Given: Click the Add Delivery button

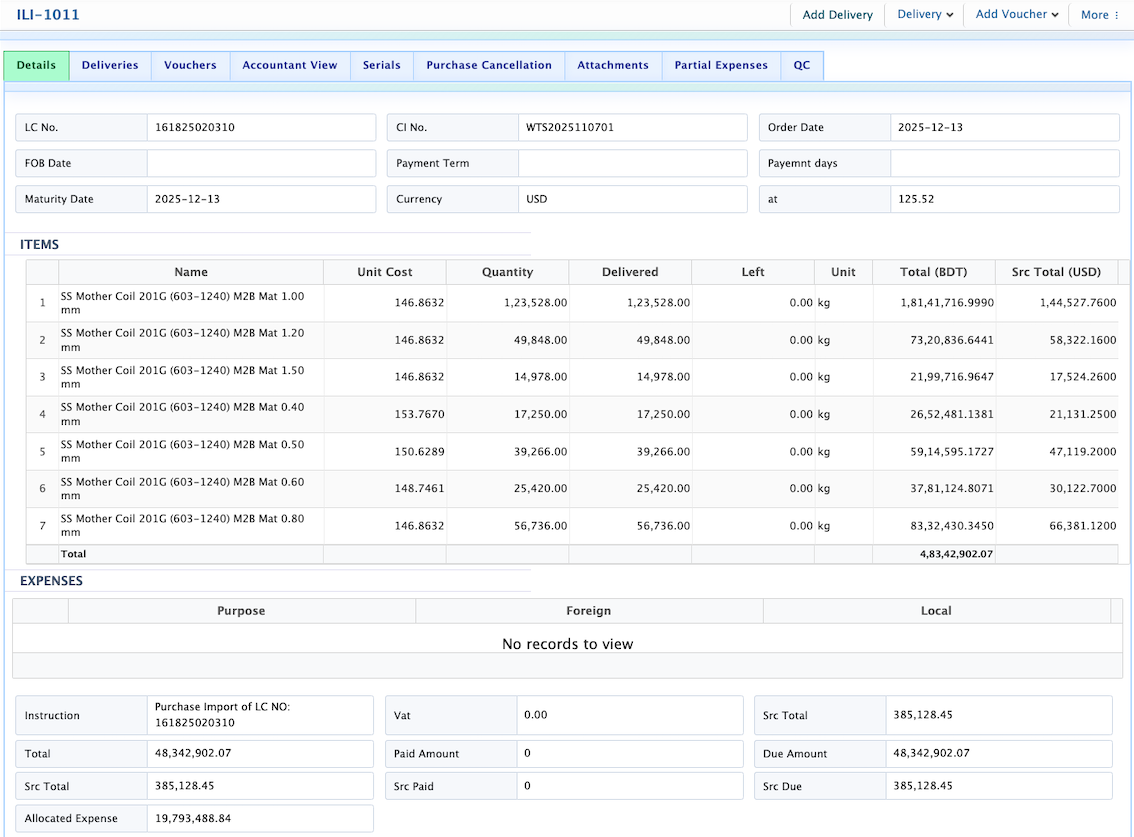Looking at the screenshot, I should click(x=837, y=14).
